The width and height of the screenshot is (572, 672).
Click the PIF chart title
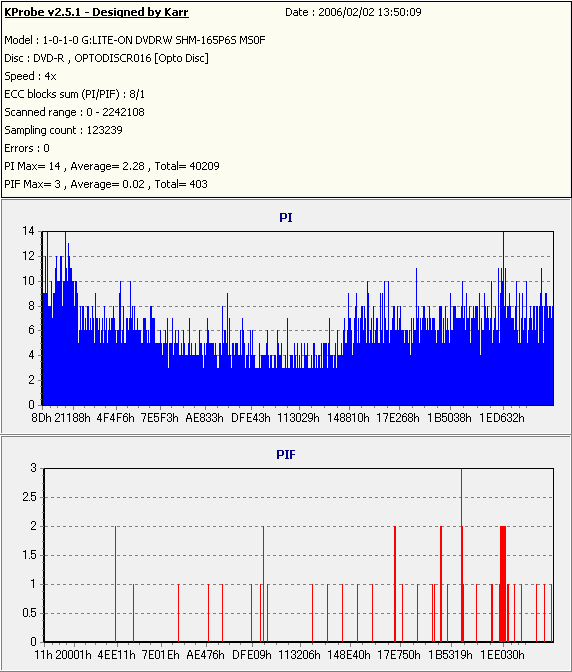point(286,455)
